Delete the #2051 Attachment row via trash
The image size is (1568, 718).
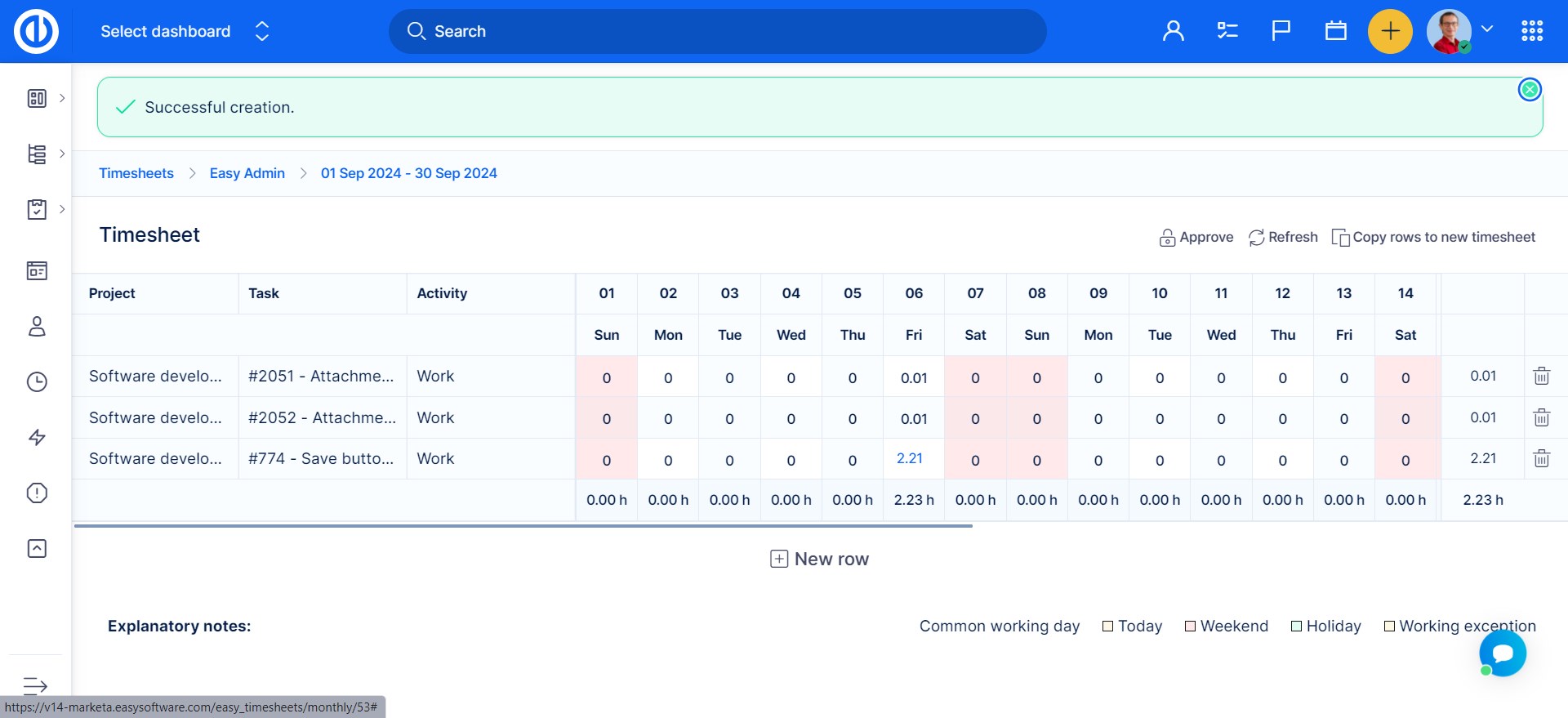click(x=1541, y=376)
